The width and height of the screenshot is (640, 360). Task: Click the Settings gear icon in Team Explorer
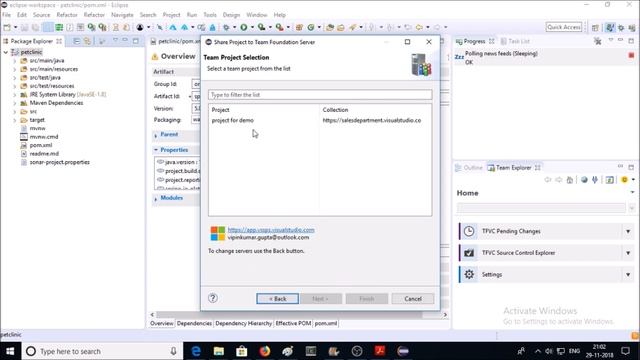[469, 274]
